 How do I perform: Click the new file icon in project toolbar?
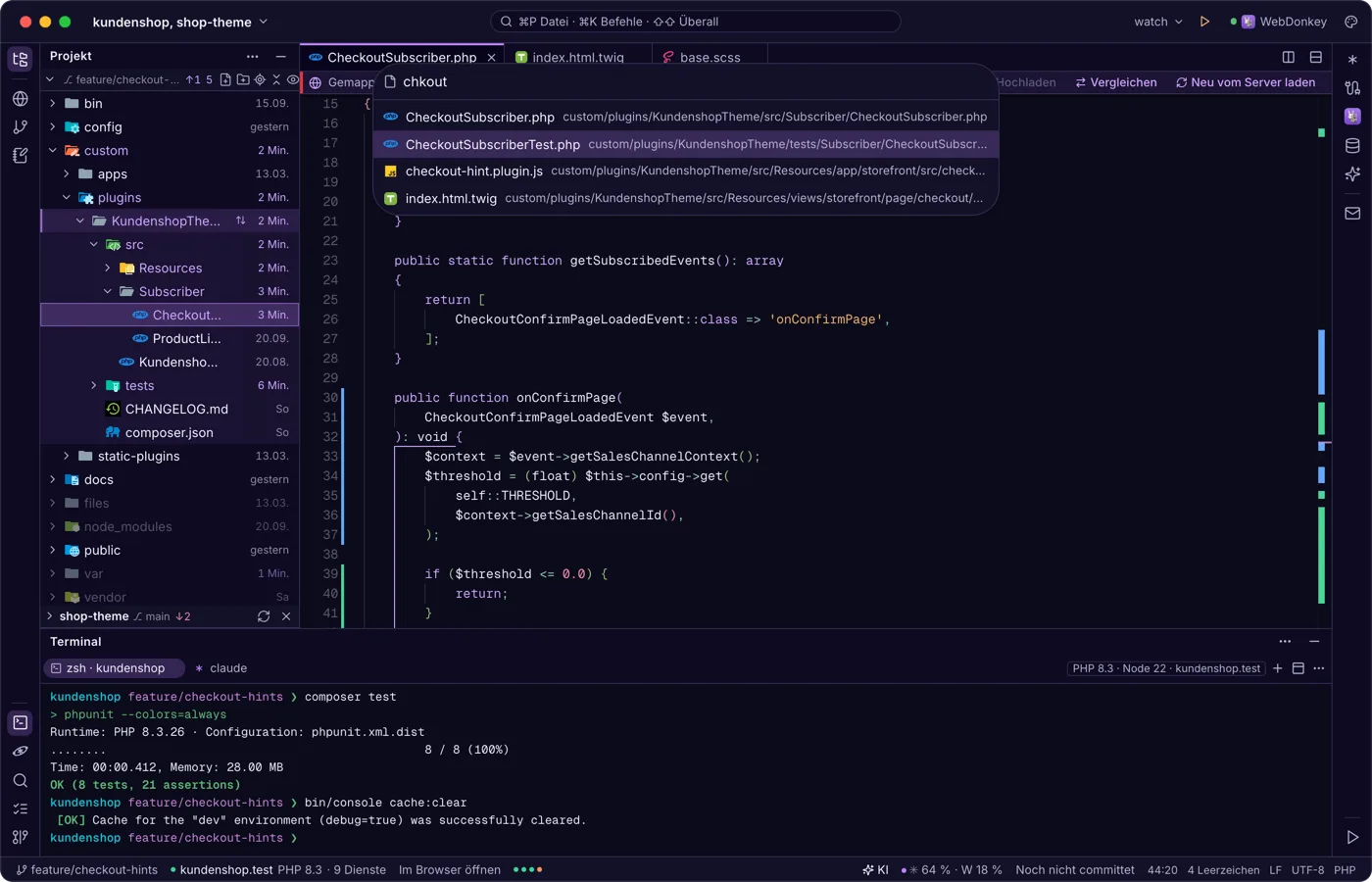tap(226, 79)
